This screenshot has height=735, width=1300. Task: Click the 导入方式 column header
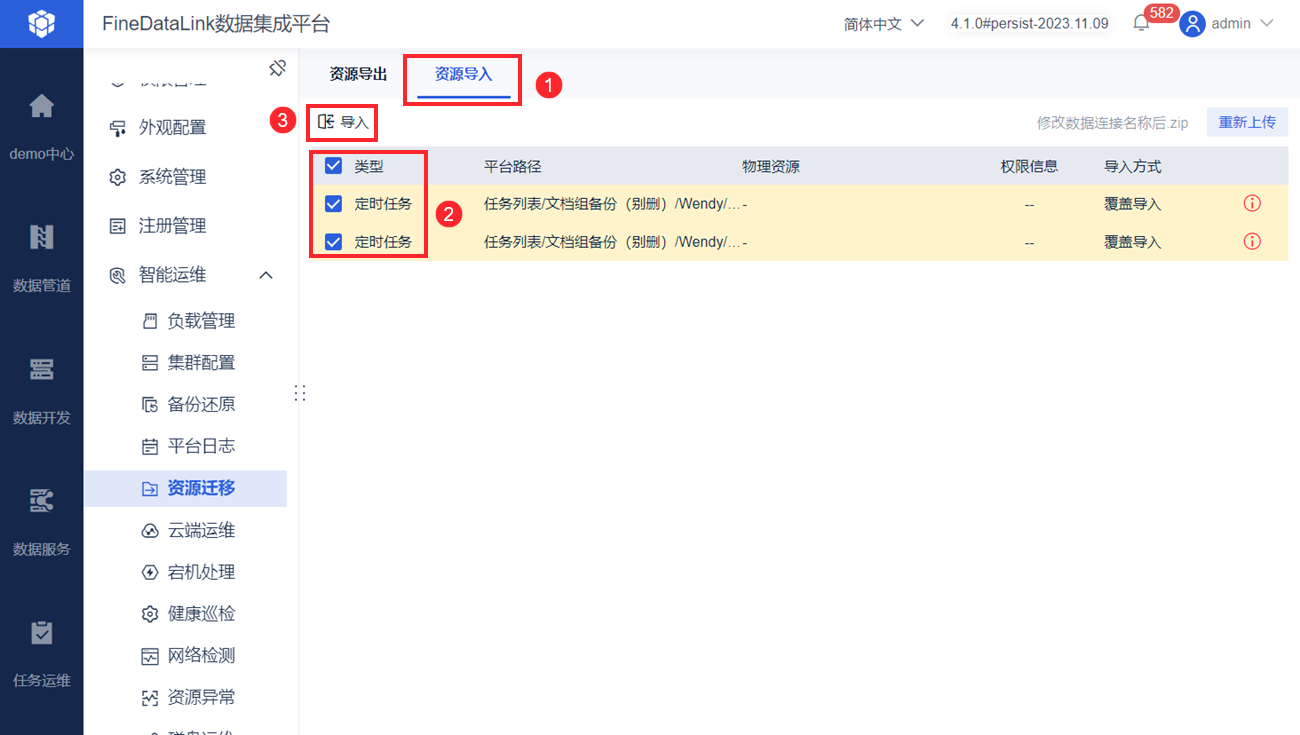click(1132, 167)
